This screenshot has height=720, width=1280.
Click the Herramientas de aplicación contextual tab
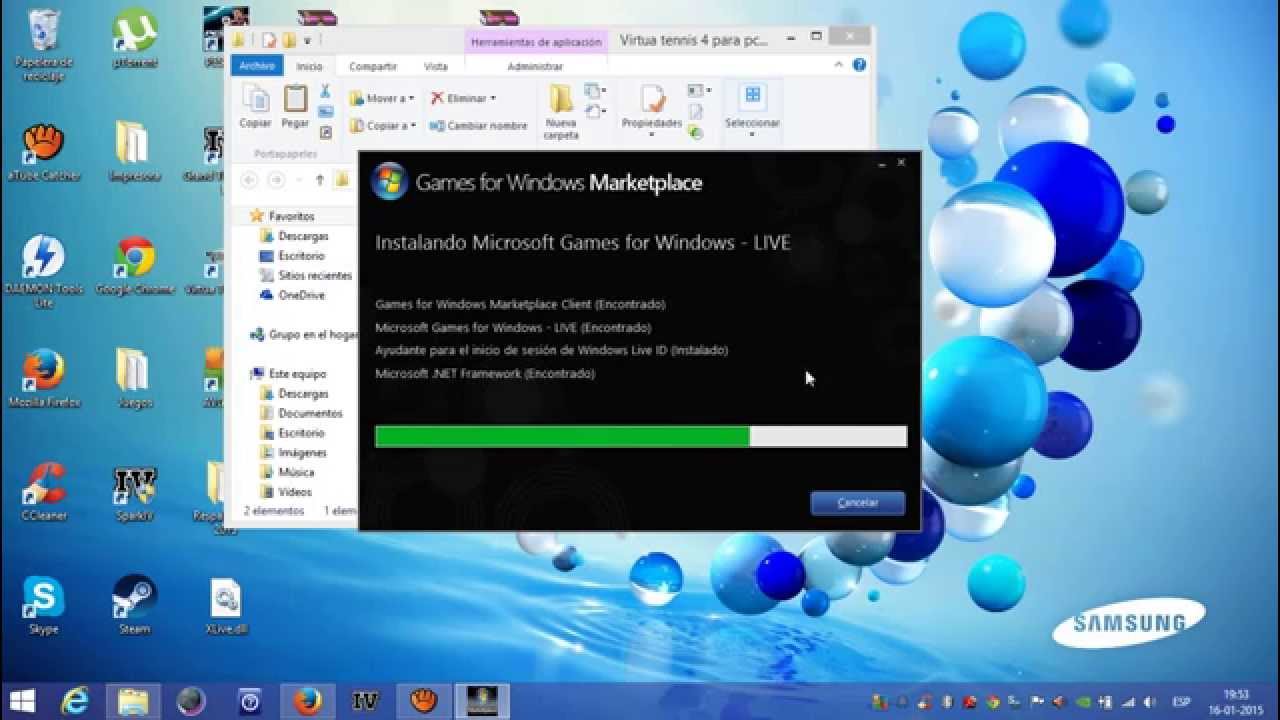pos(536,42)
